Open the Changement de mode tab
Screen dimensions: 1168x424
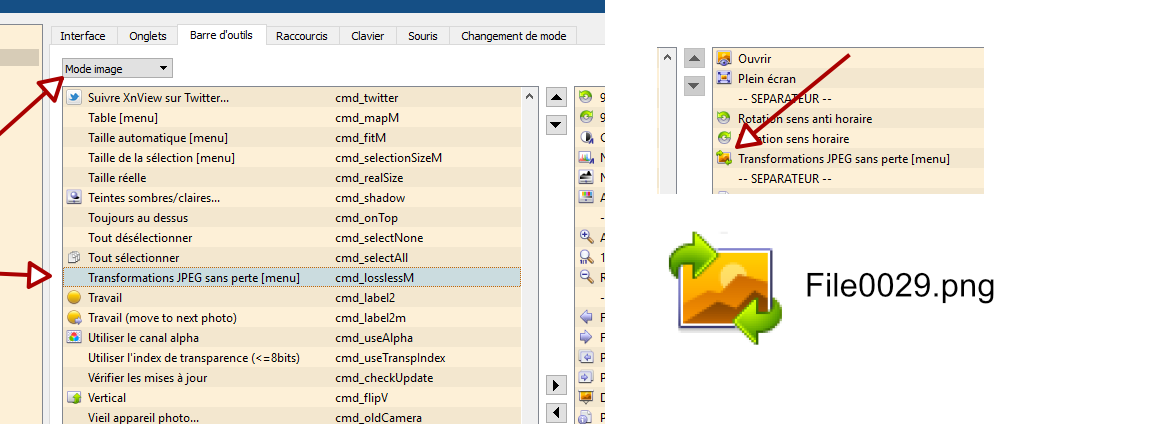pos(514,36)
